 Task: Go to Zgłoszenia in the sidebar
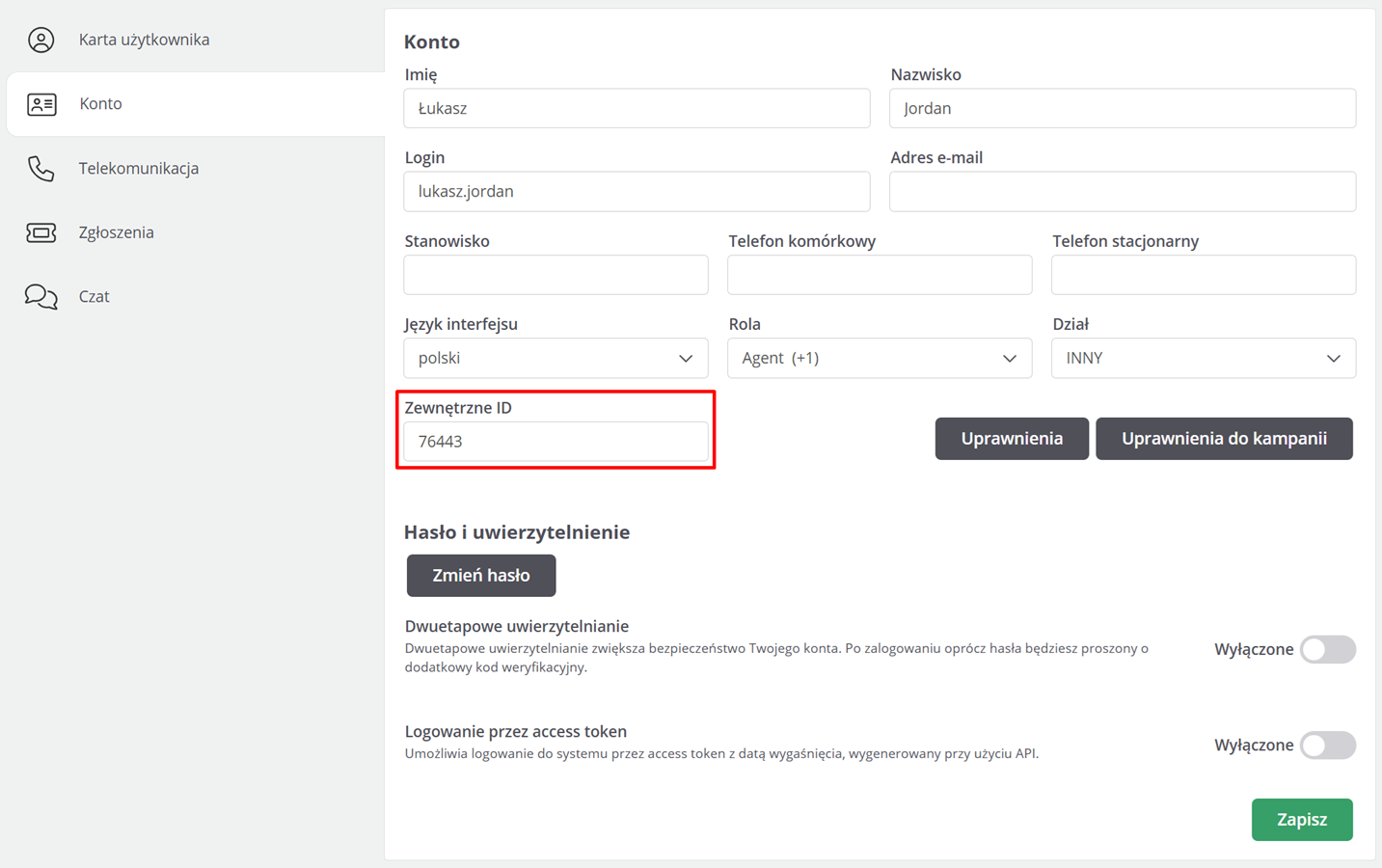(117, 232)
